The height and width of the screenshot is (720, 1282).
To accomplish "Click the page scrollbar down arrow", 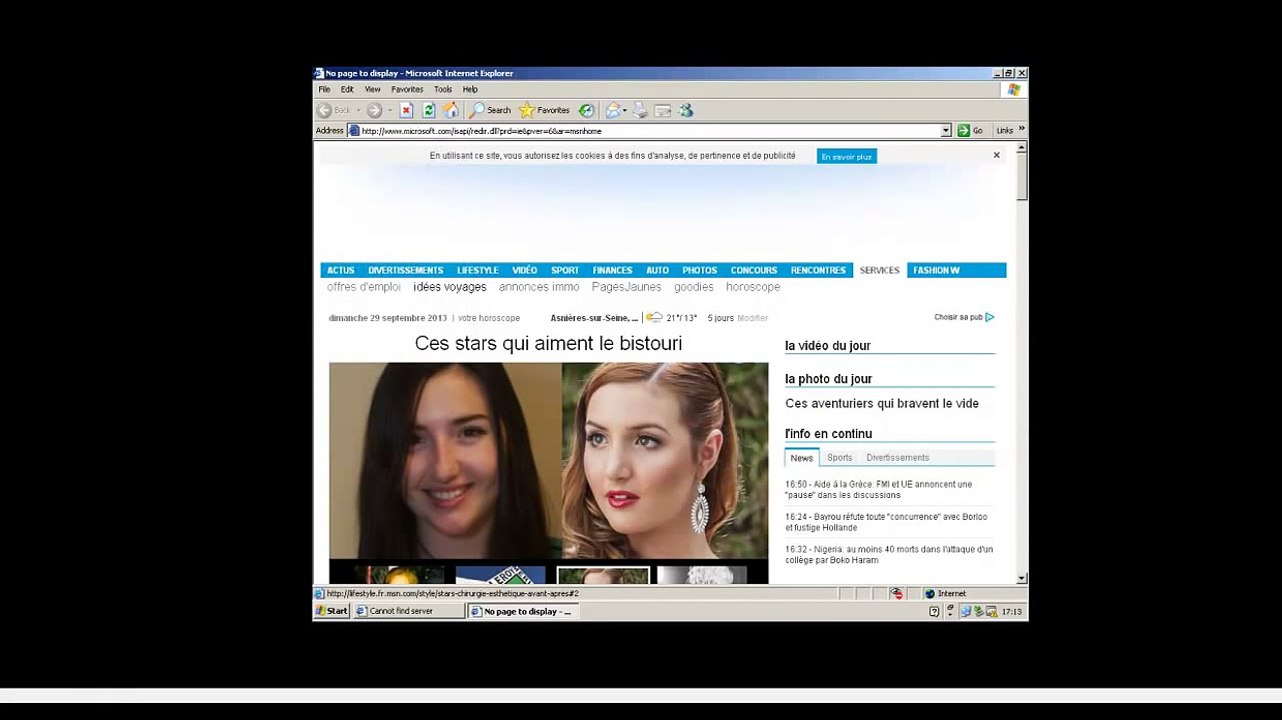I will point(1021,578).
